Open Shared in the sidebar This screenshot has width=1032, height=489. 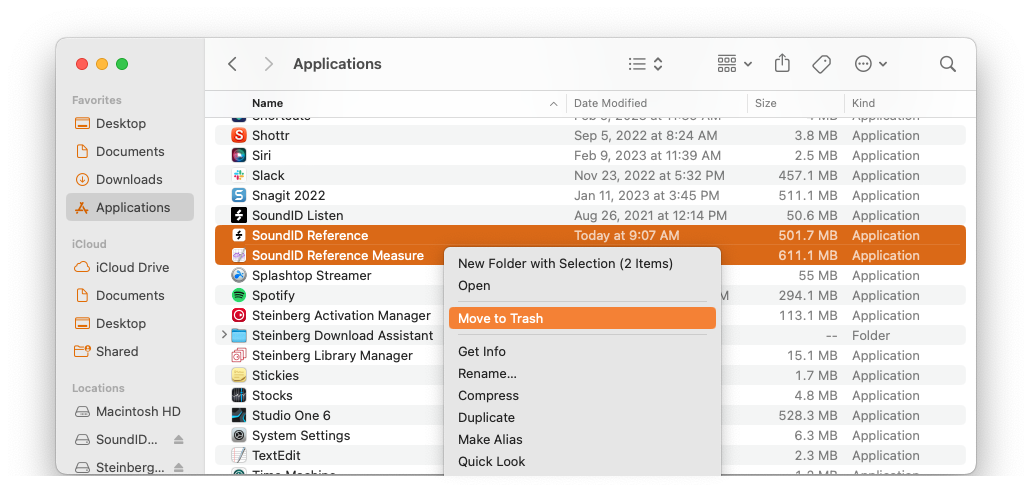click(x=130, y=351)
